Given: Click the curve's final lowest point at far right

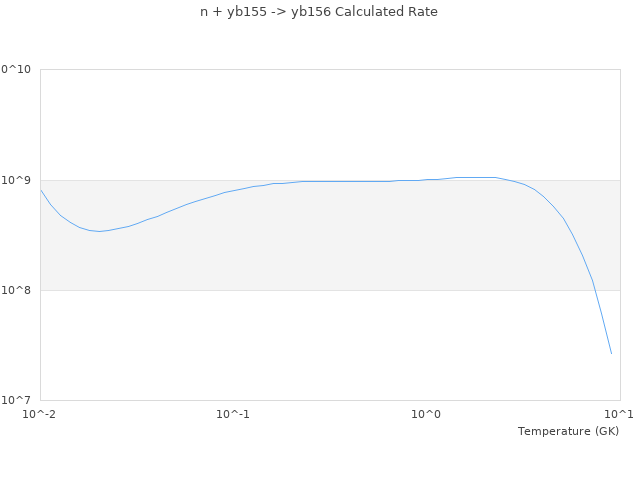Looking at the screenshot, I should pos(611,353).
